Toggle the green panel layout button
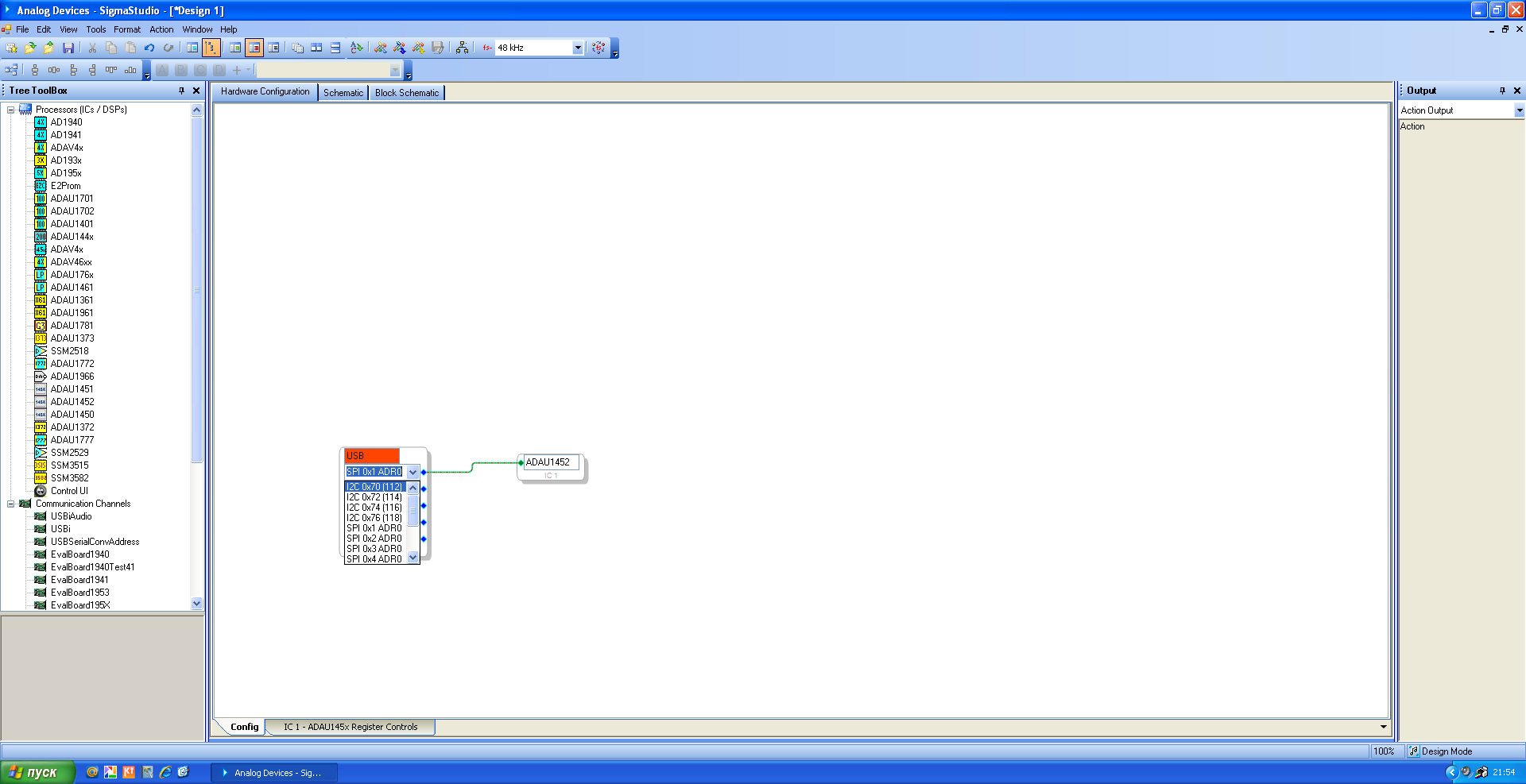This screenshot has height=784, width=1526. click(x=235, y=48)
